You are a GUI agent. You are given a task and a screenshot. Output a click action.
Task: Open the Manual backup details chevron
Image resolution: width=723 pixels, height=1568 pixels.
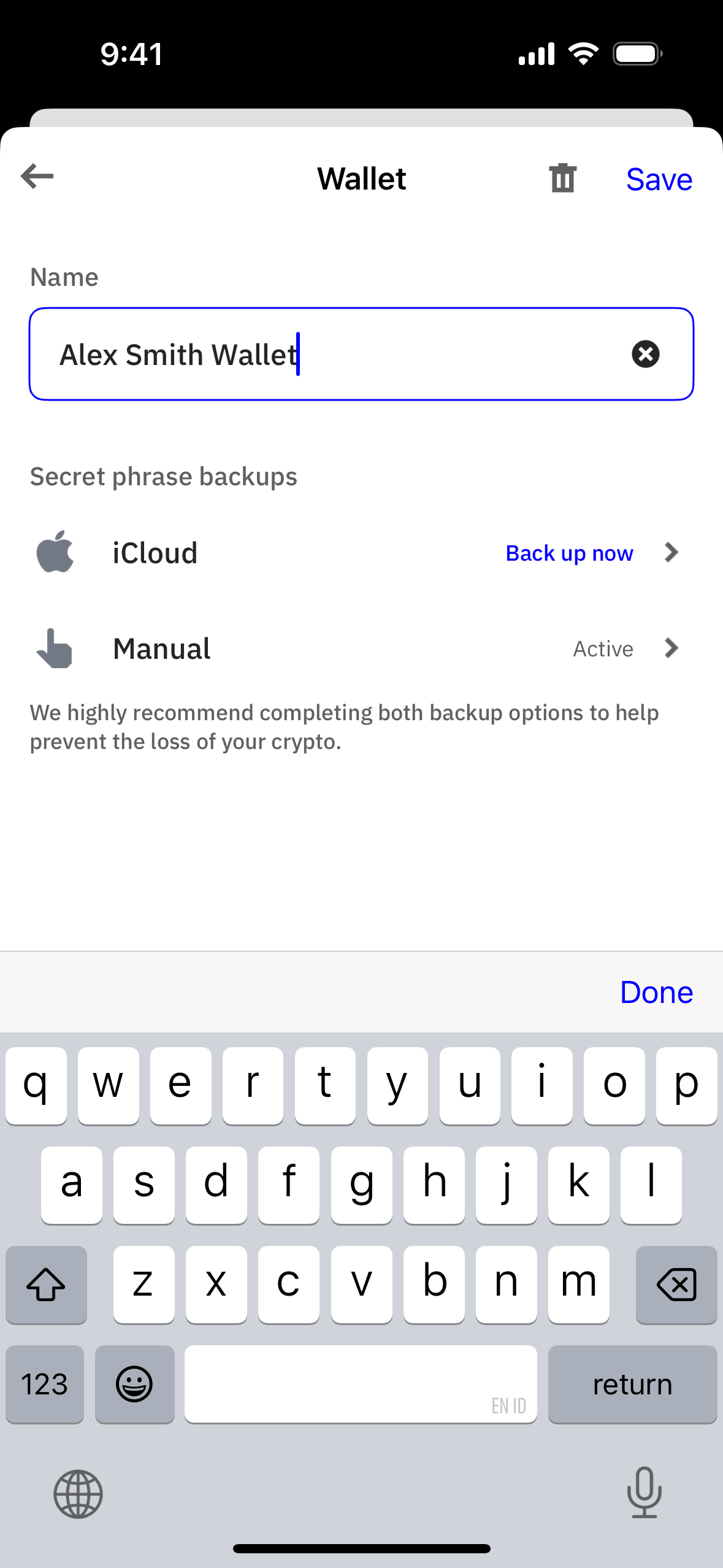[672, 648]
